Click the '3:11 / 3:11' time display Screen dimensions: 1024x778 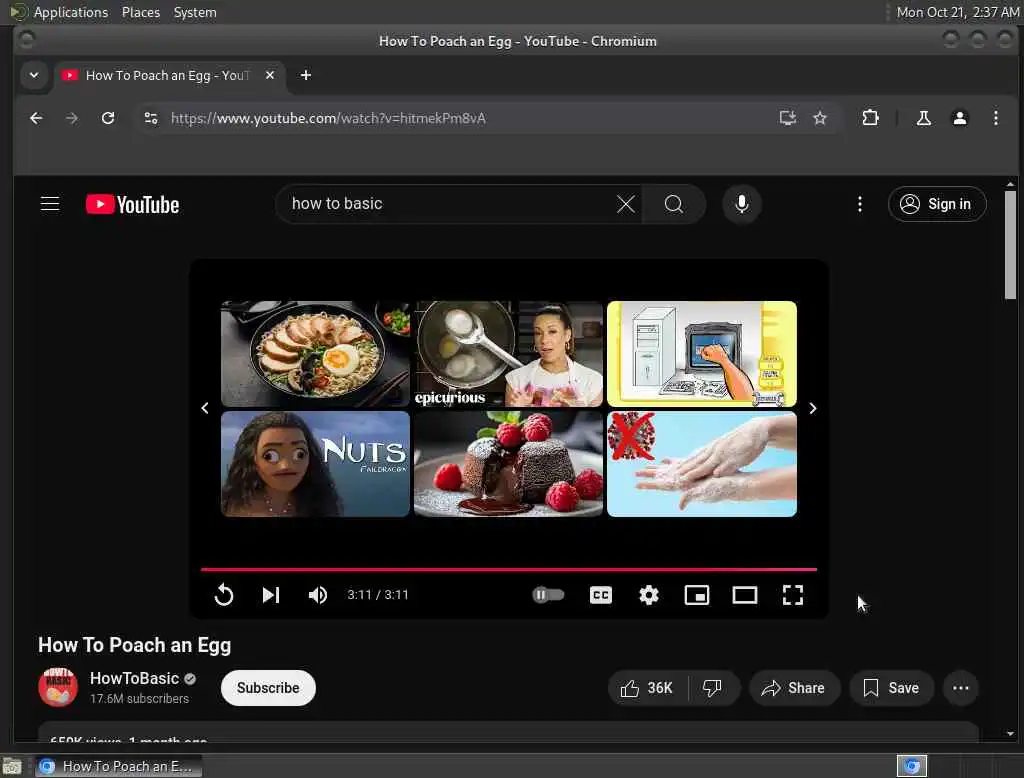(x=377, y=594)
